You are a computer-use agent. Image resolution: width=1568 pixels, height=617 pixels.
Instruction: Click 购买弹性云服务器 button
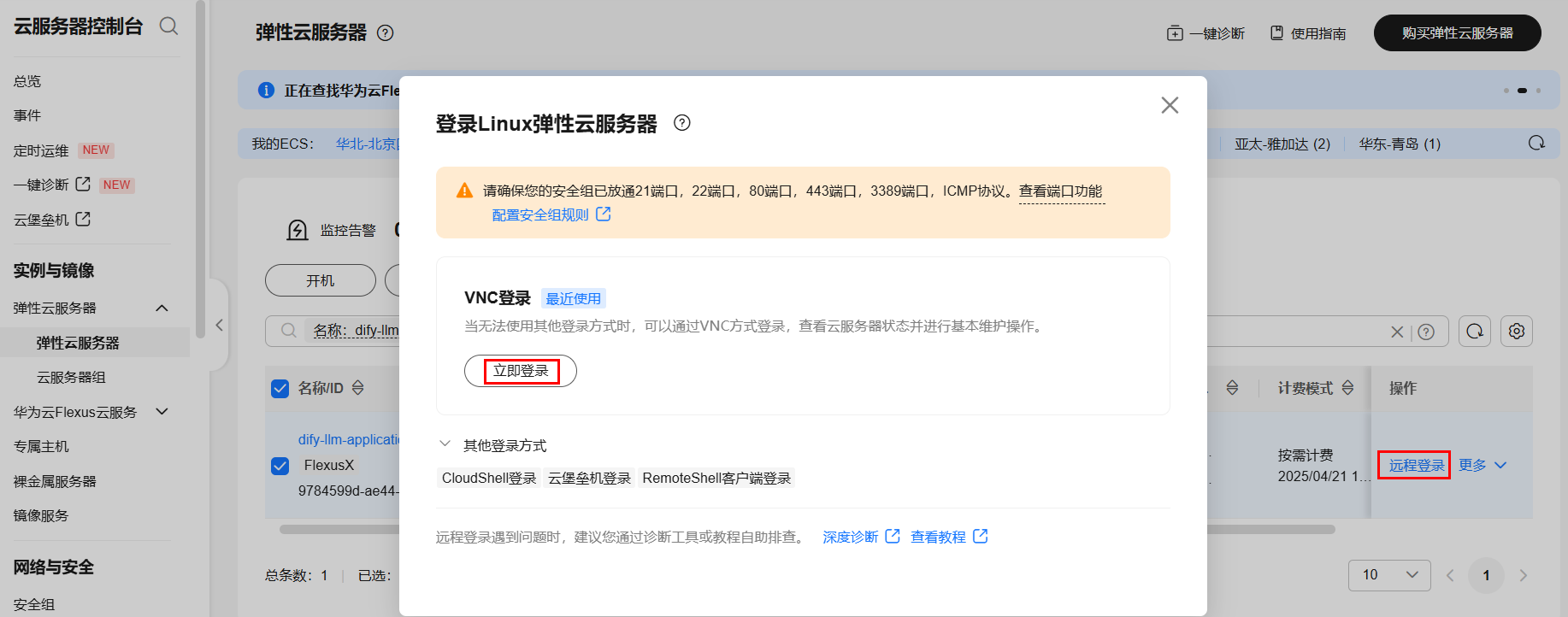click(x=1457, y=33)
